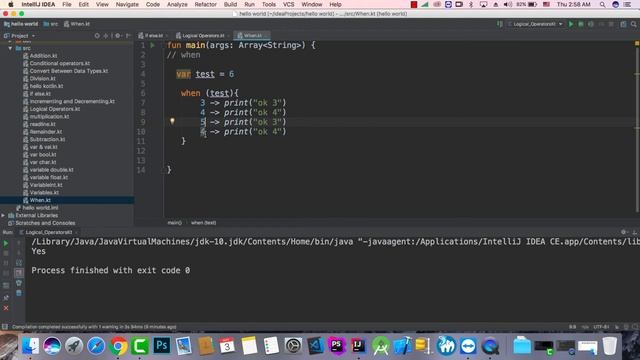Open IntelliJ IDEA from the Dock
This screenshot has width=640, height=360.
tap(358, 346)
